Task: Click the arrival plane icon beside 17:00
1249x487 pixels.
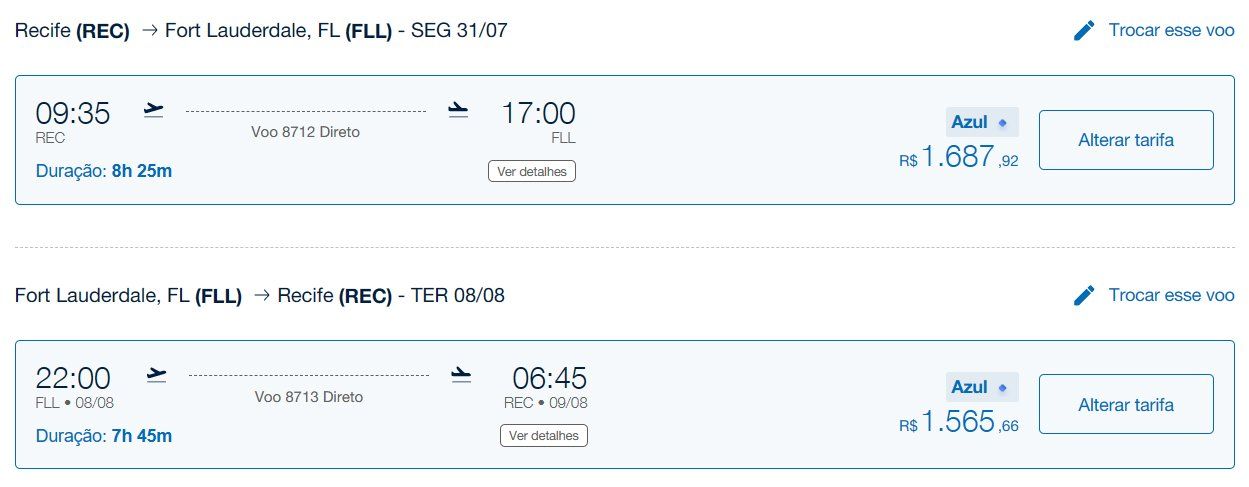Action: [x=458, y=110]
